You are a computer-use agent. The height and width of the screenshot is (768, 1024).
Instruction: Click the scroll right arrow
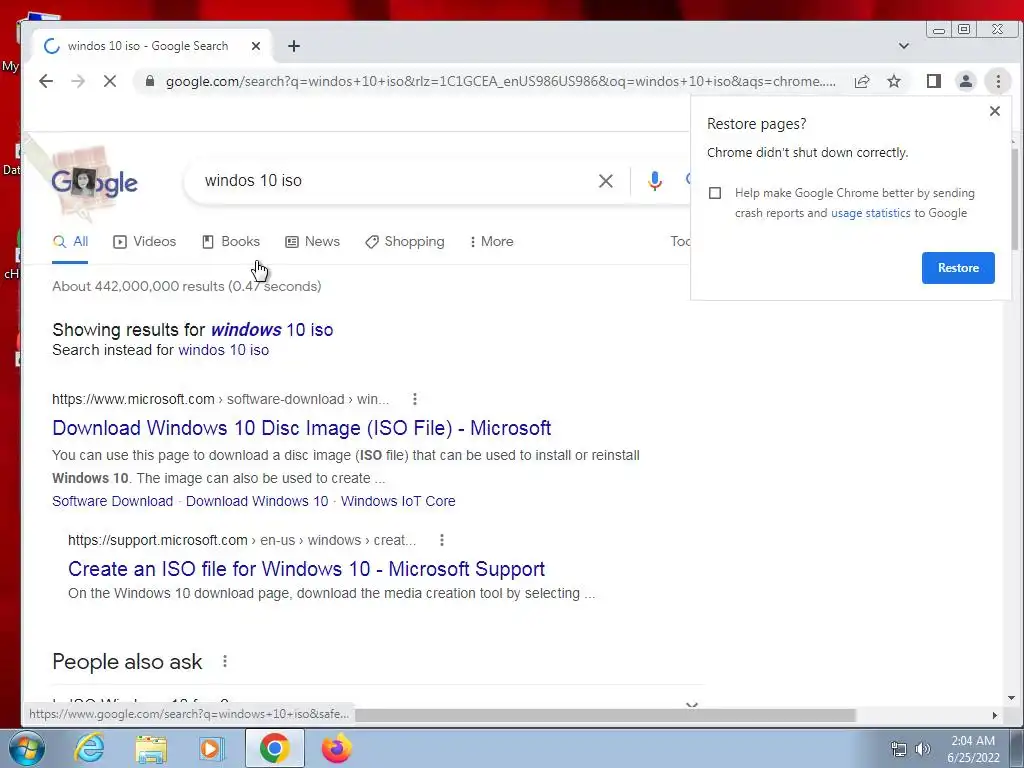coord(995,715)
